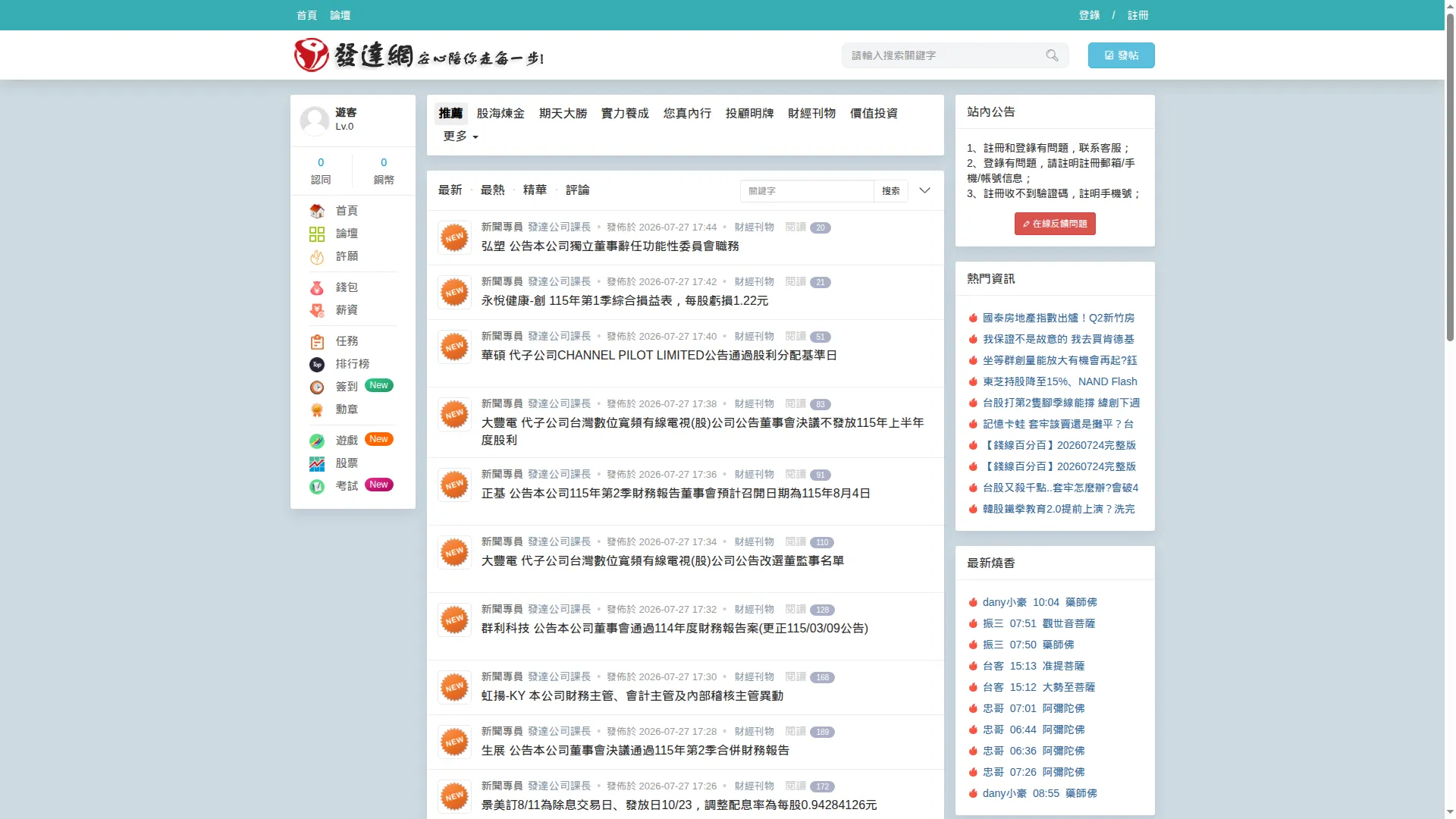Click the 遊戲 sidebar icon
Image resolution: width=1456 pixels, height=819 pixels.
pyautogui.click(x=317, y=441)
